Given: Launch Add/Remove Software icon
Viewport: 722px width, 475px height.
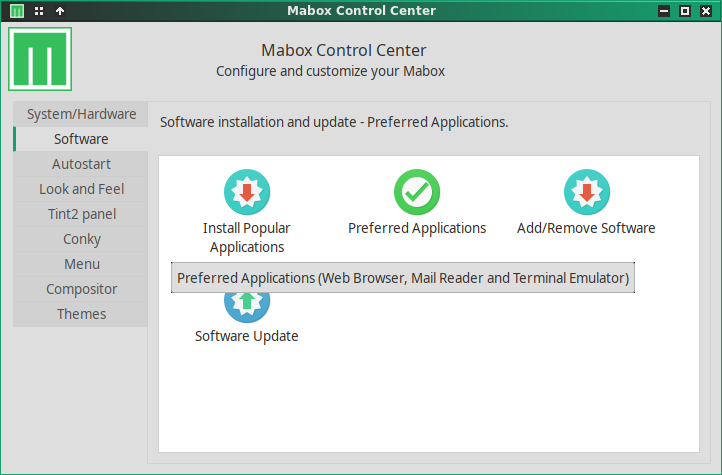Looking at the screenshot, I should [586, 193].
